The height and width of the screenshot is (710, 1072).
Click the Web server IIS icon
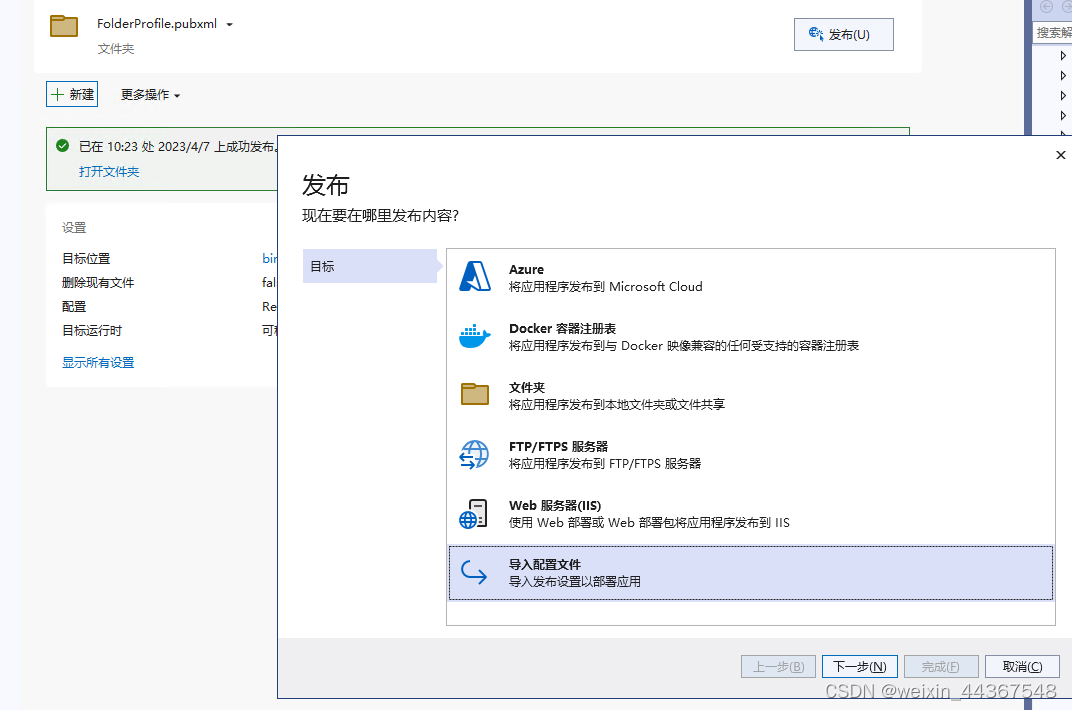(473, 514)
